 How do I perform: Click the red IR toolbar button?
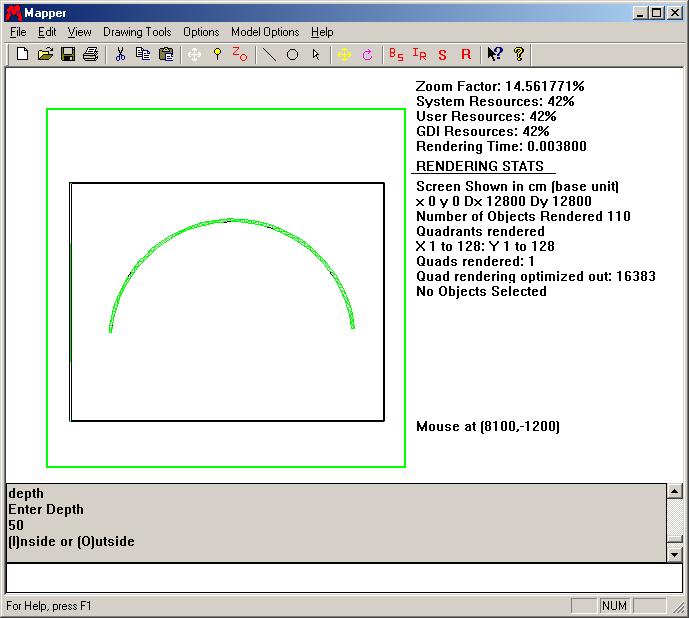pos(419,54)
